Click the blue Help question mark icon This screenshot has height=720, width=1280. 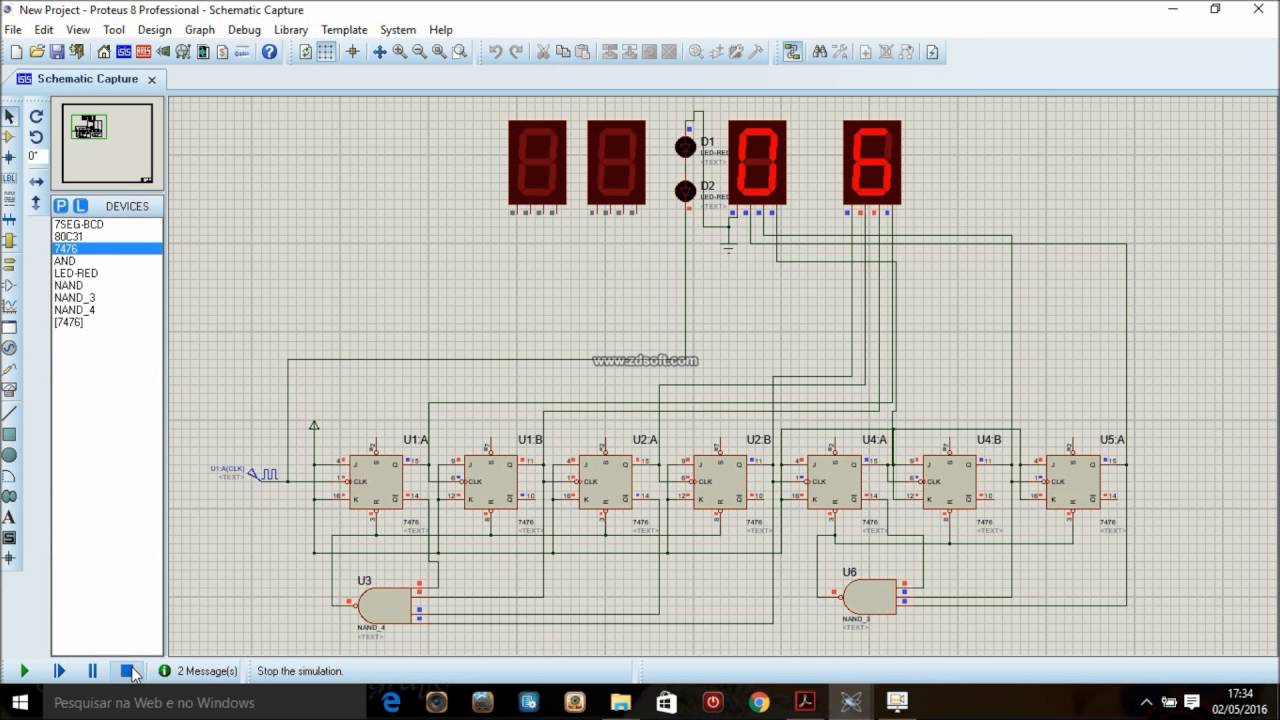coord(269,52)
